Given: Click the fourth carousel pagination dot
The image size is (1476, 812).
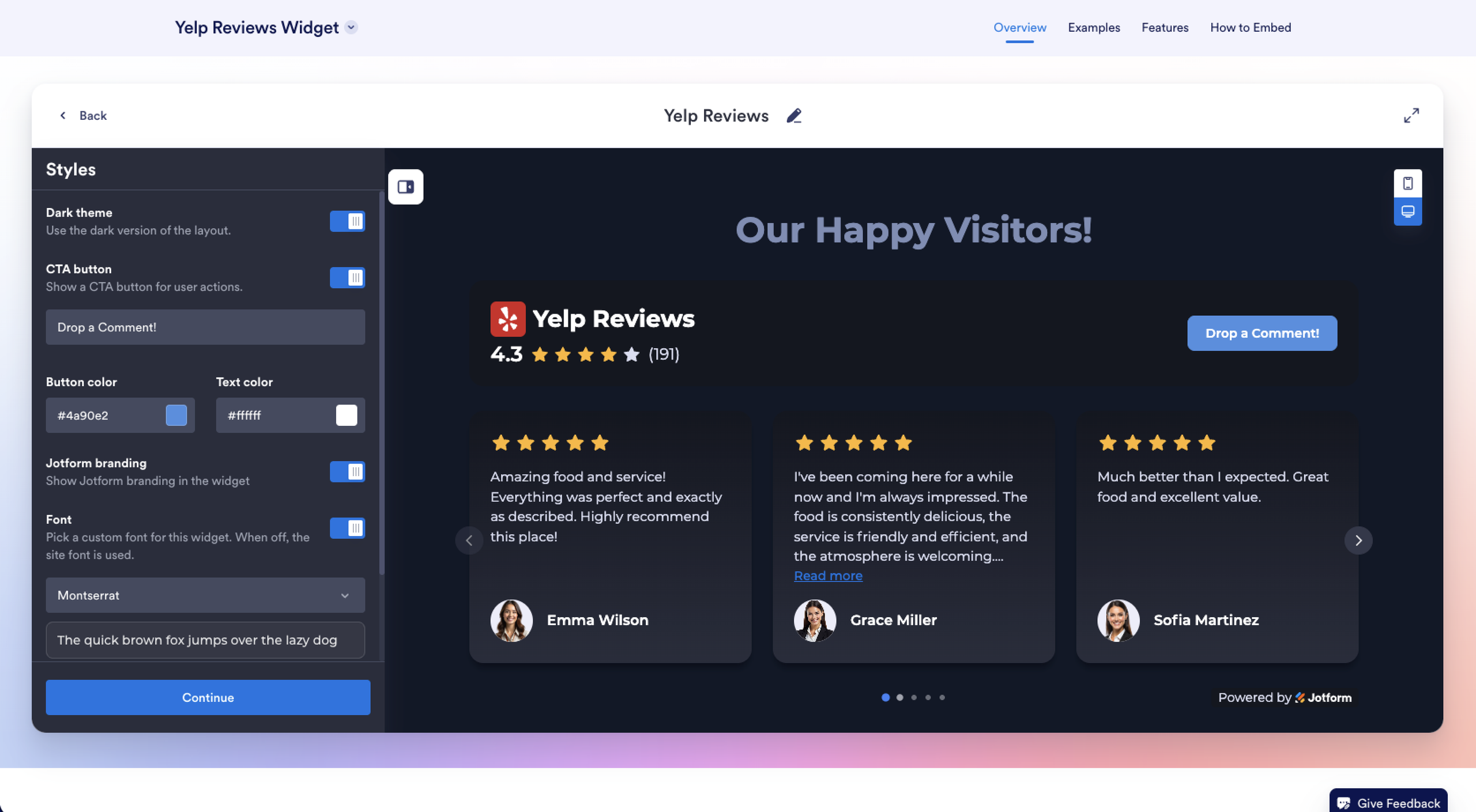Looking at the screenshot, I should click(x=928, y=697).
